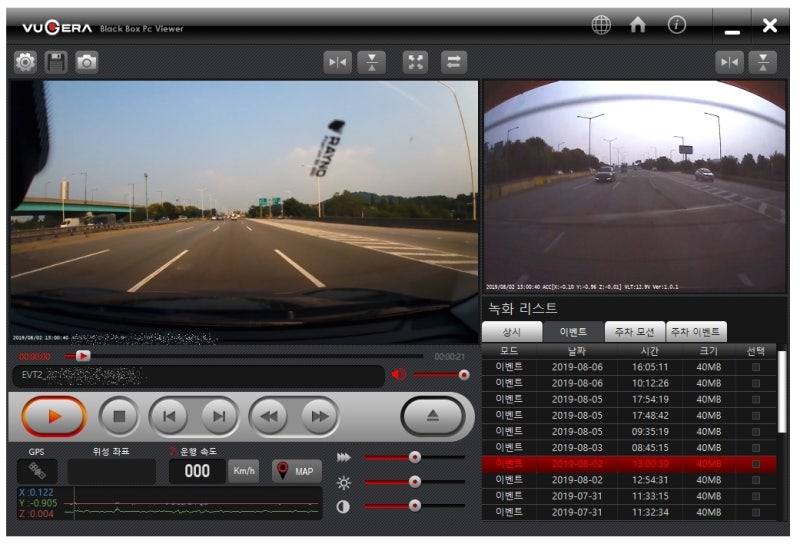800x544 pixels.
Task: Check the box for 2019-08-02 12:54:31 recording
Action: (756, 480)
